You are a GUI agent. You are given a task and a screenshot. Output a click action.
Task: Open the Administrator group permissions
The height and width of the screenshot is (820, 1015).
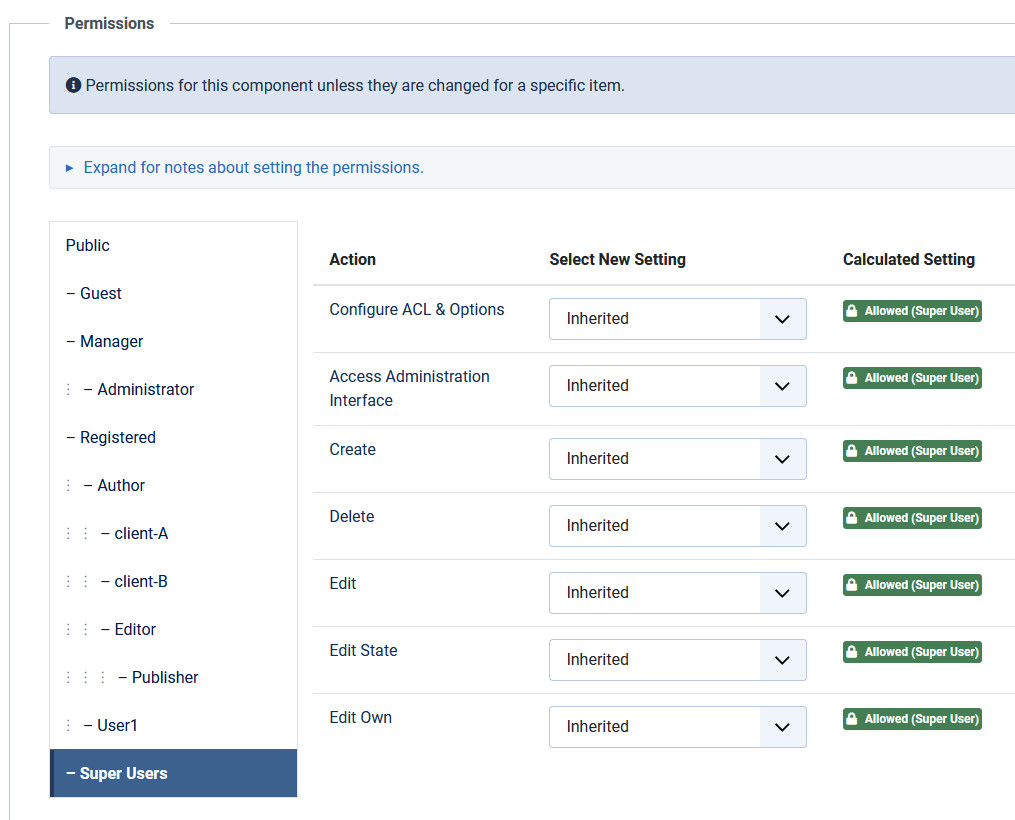145,390
